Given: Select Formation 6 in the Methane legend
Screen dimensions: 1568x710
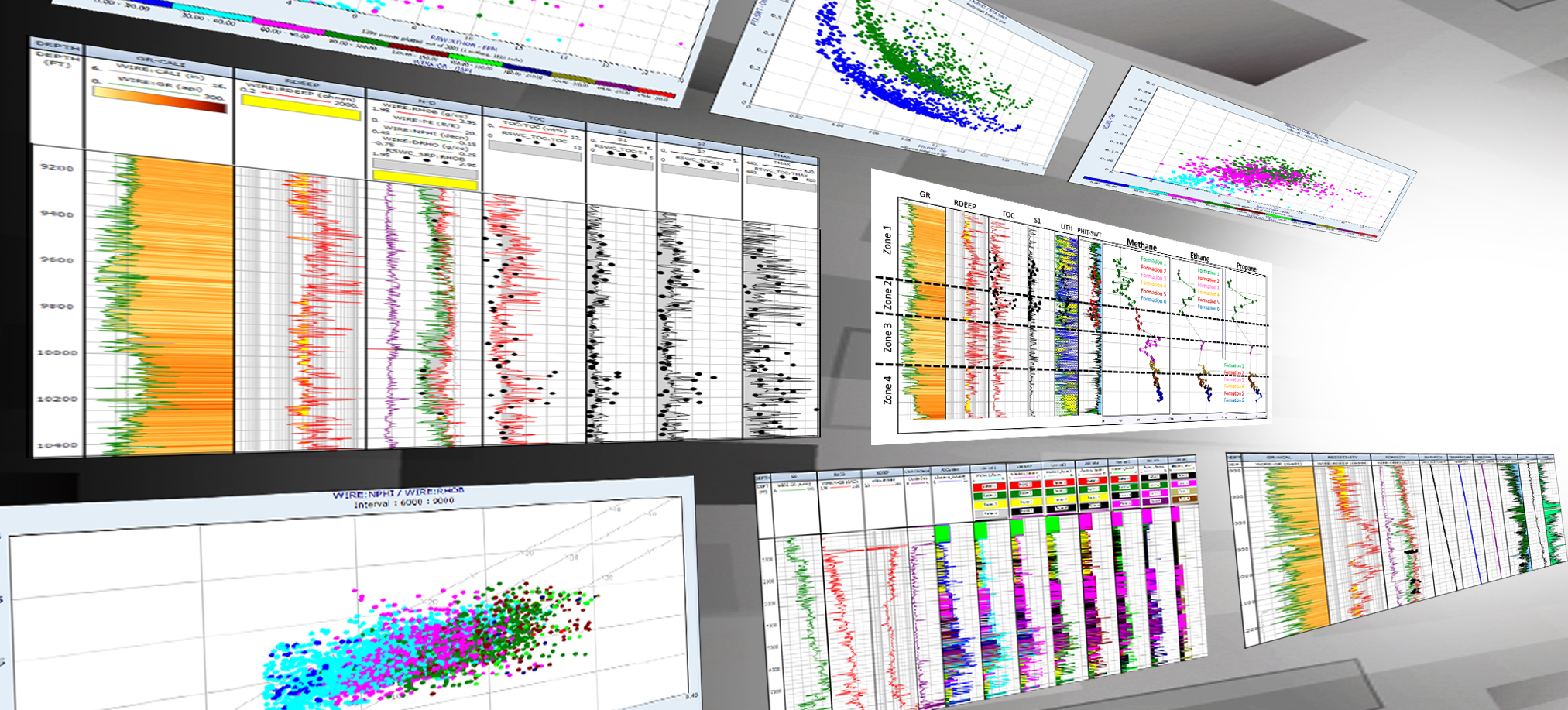Looking at the screenshot, I should coord(1153,300).
